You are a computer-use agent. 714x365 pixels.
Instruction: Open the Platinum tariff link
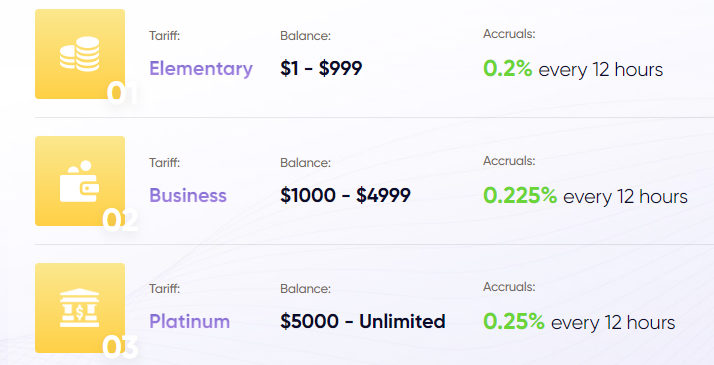coord(189,322)
